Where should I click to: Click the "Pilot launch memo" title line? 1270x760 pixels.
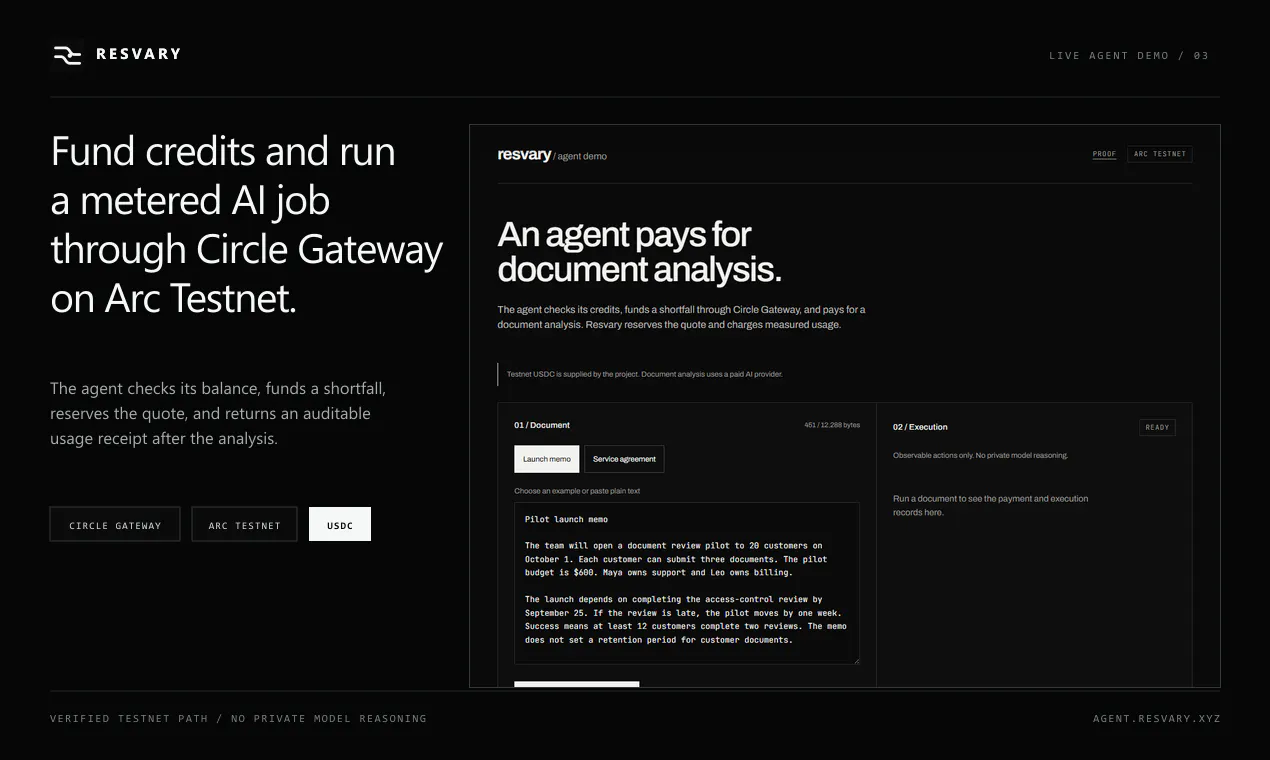[x=566, y=519]
